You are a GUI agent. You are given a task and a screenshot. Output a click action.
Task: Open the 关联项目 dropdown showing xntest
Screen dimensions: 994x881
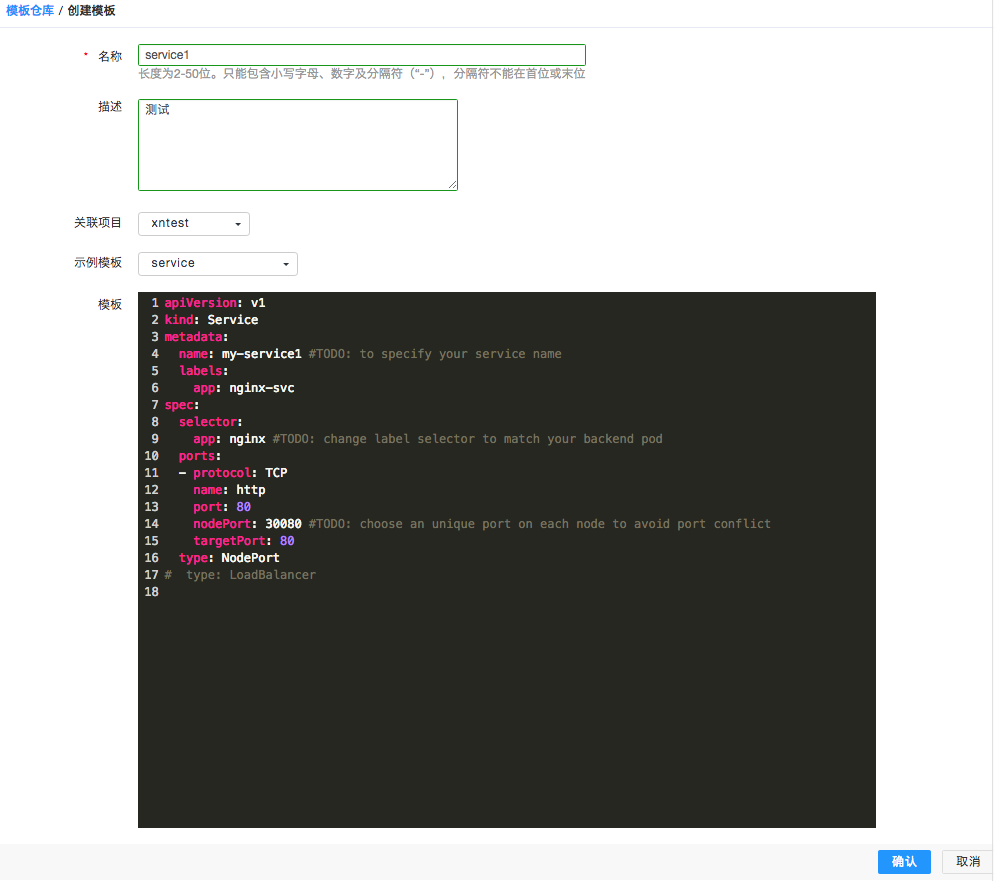[x=193, y=224]
